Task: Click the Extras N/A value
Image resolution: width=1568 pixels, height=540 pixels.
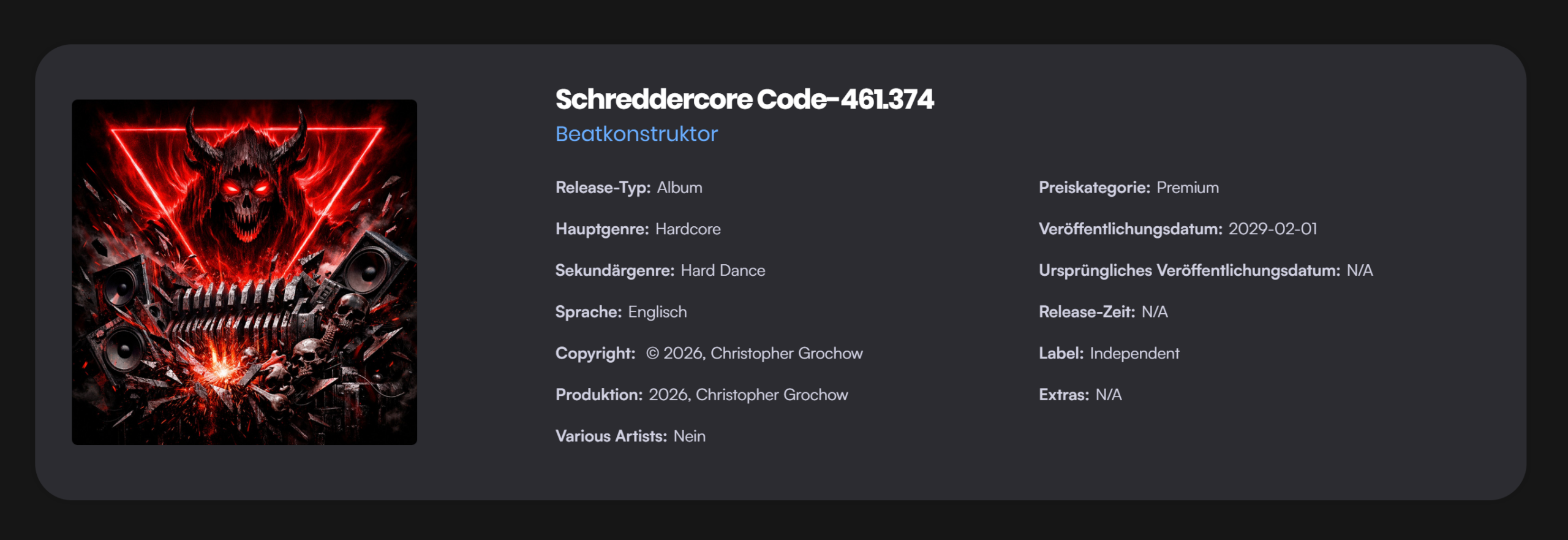Action: click(1108, 395)
